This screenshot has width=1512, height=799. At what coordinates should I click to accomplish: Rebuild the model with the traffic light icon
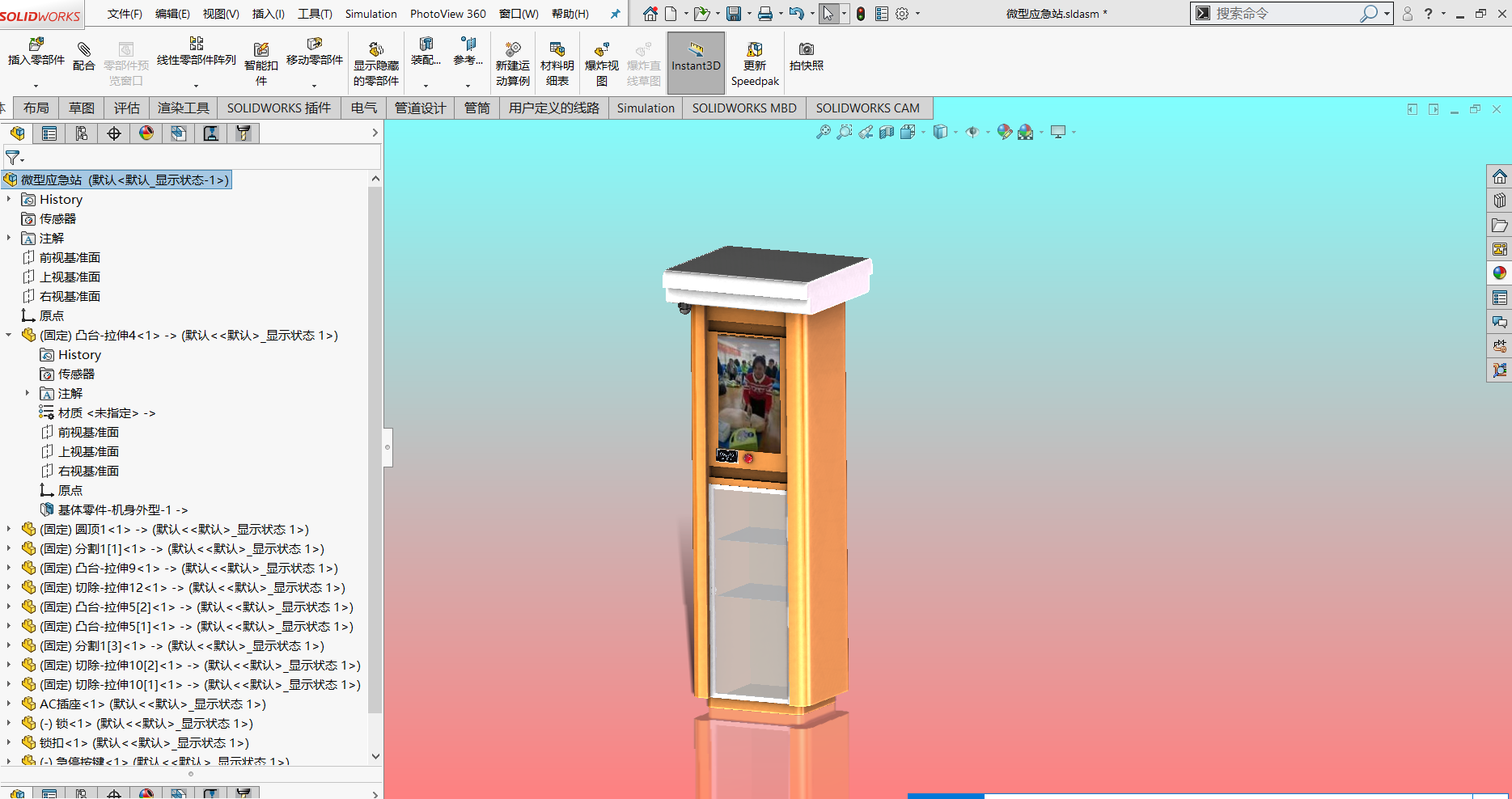pos(861,14)
